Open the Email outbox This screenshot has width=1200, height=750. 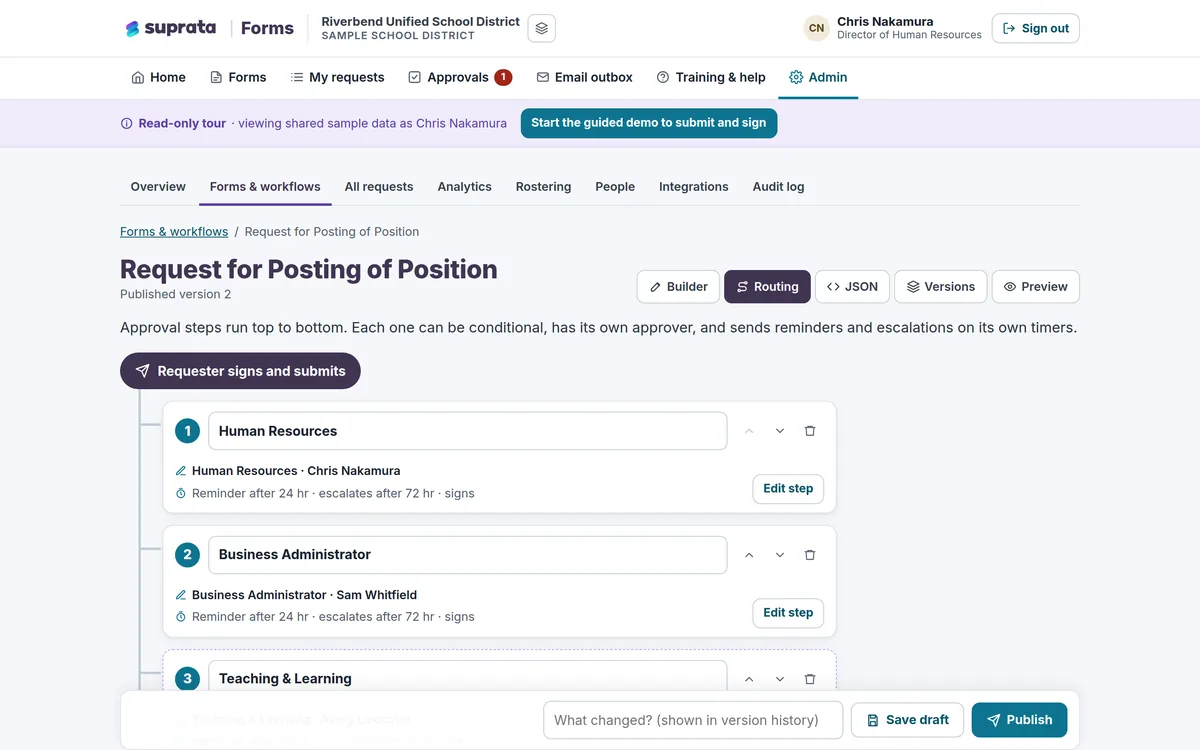tap(585, 77)
